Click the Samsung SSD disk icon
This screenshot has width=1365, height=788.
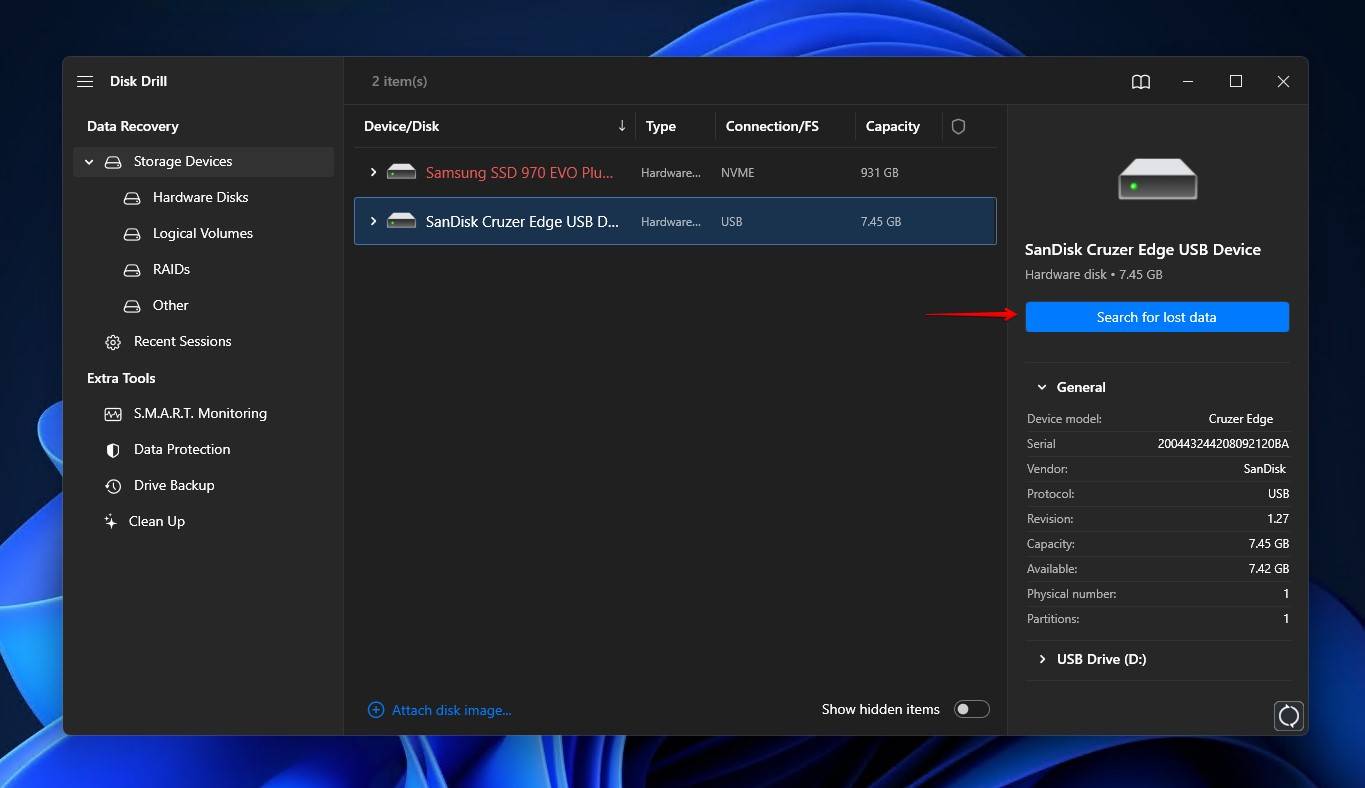pos(401,173)
